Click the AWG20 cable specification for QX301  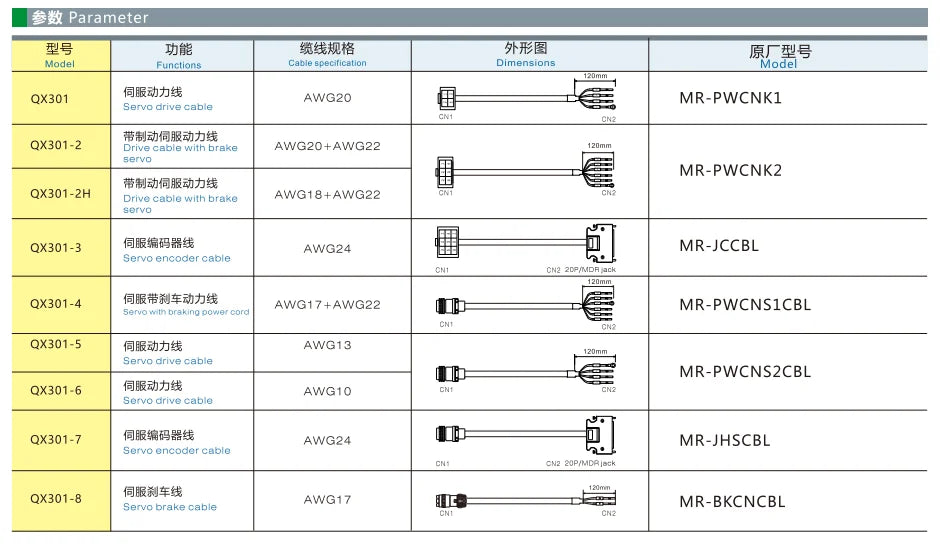click(x=327, y=98)
